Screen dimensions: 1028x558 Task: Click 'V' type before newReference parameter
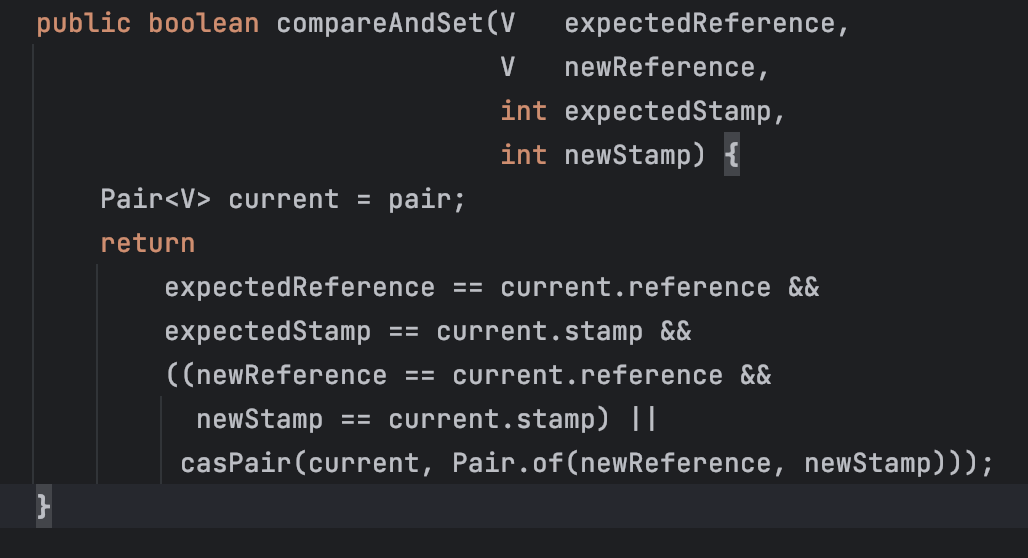click(508, 67)
